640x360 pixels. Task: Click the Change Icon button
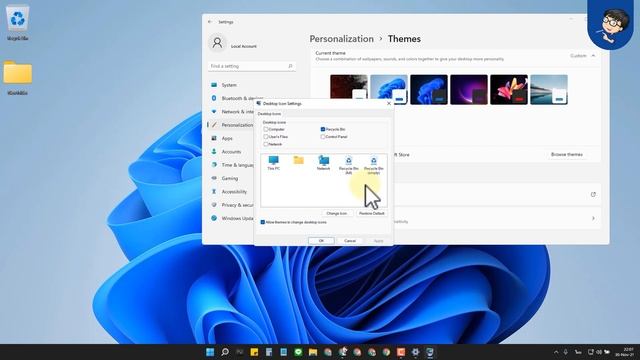pos(337,213)
